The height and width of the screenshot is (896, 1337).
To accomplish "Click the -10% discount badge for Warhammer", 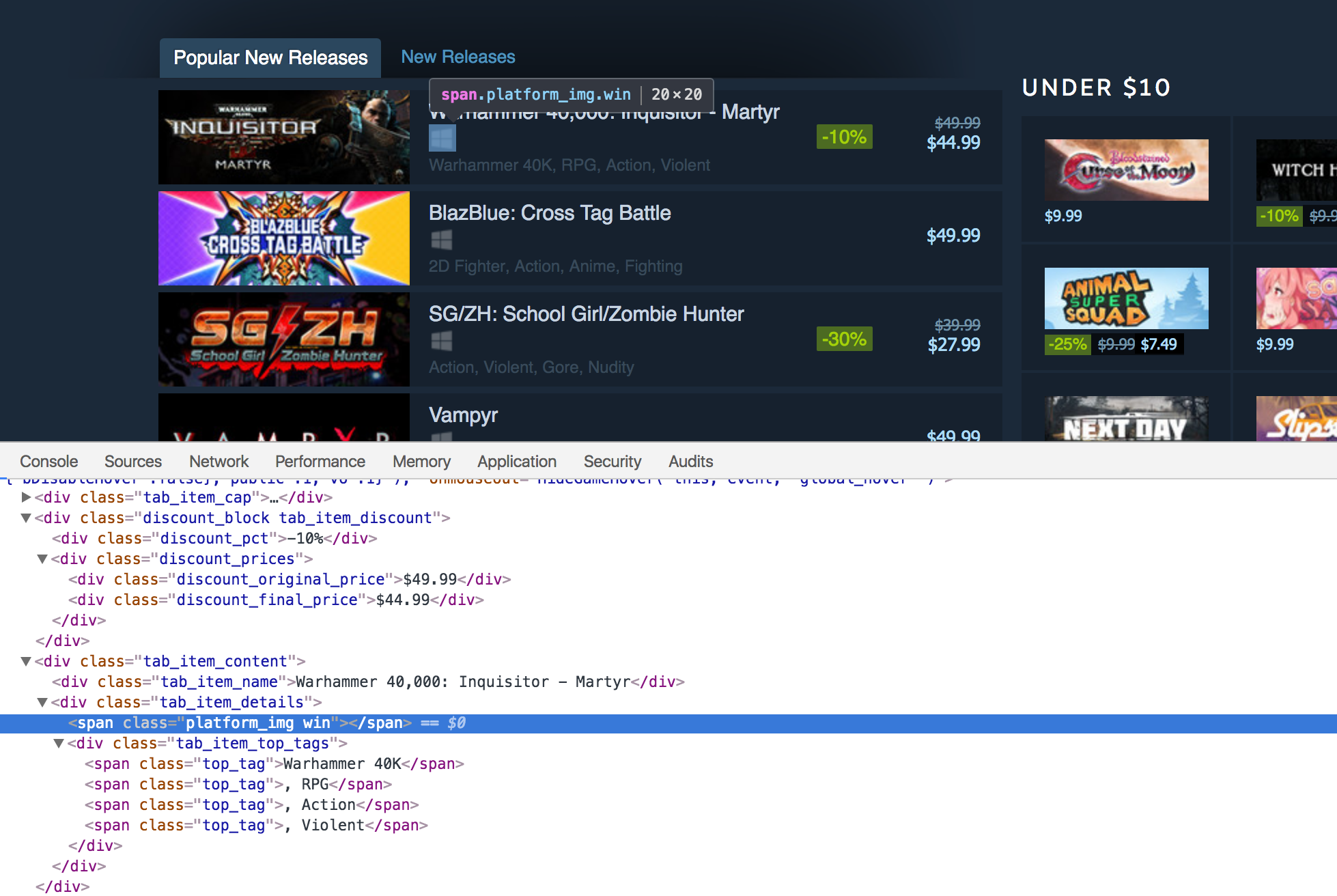I will click(x=844, y=137).
